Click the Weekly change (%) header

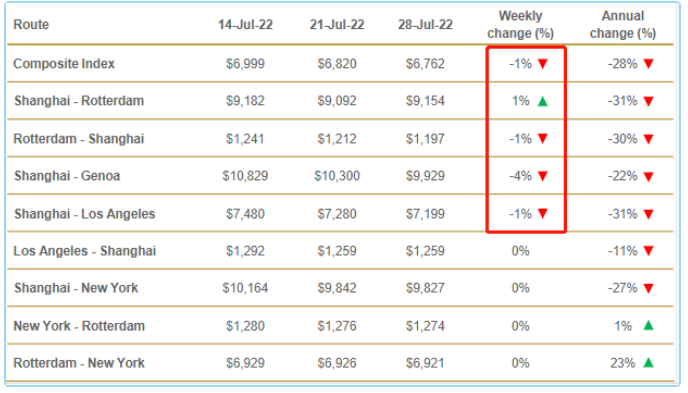(520, 25)
